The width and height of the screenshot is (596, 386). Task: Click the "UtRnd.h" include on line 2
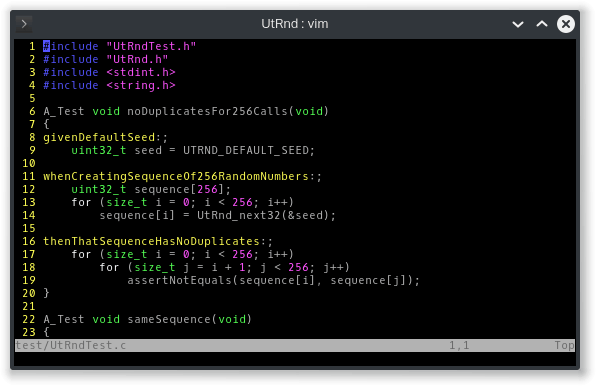coord(137,59)
